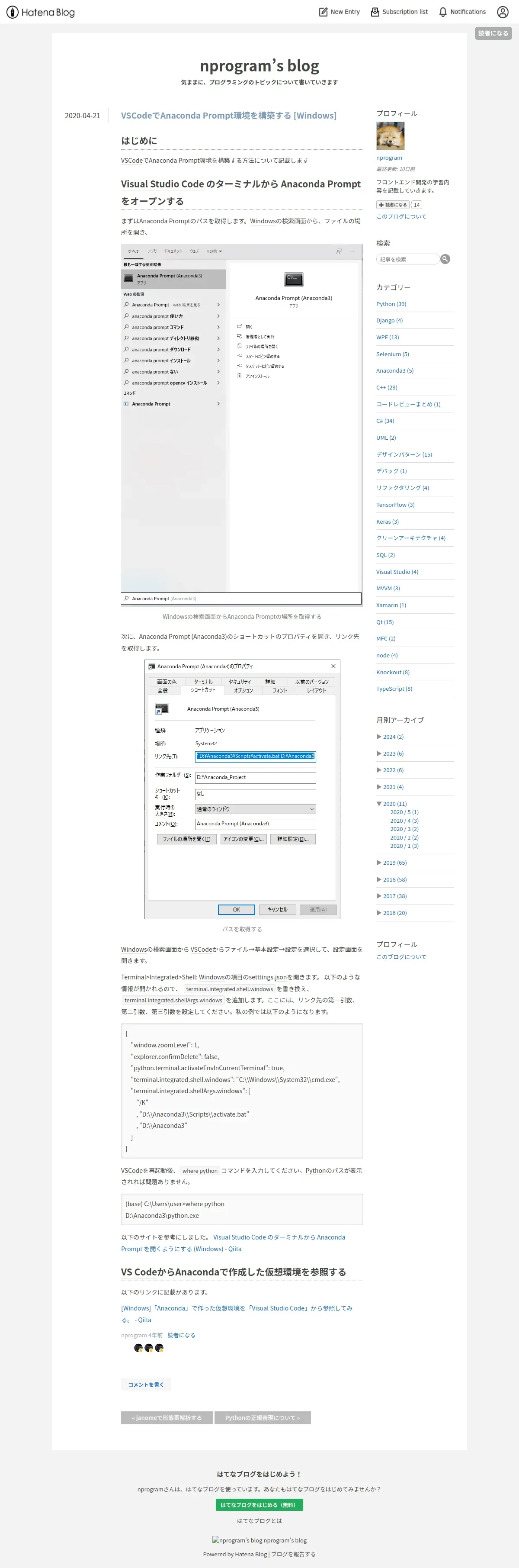Open the C++ (29) category
The image size is (519, 1568).
click(386, 388)
